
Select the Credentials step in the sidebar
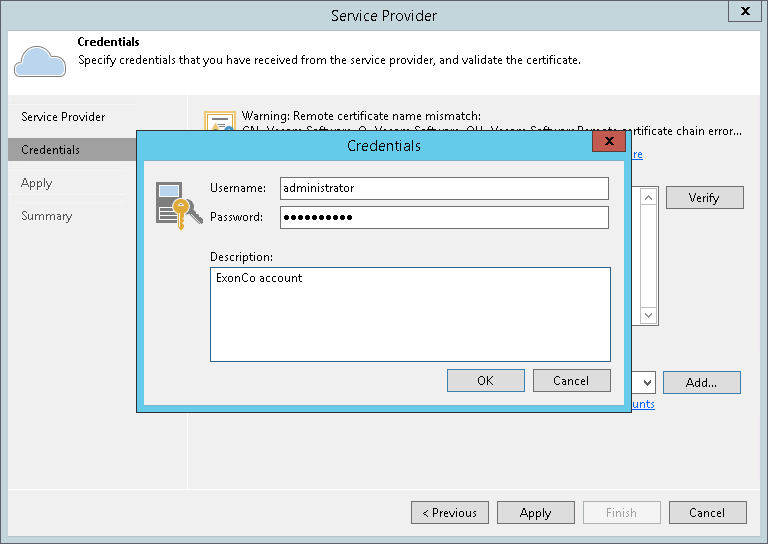pyautogui.click(x=51, y=150)
